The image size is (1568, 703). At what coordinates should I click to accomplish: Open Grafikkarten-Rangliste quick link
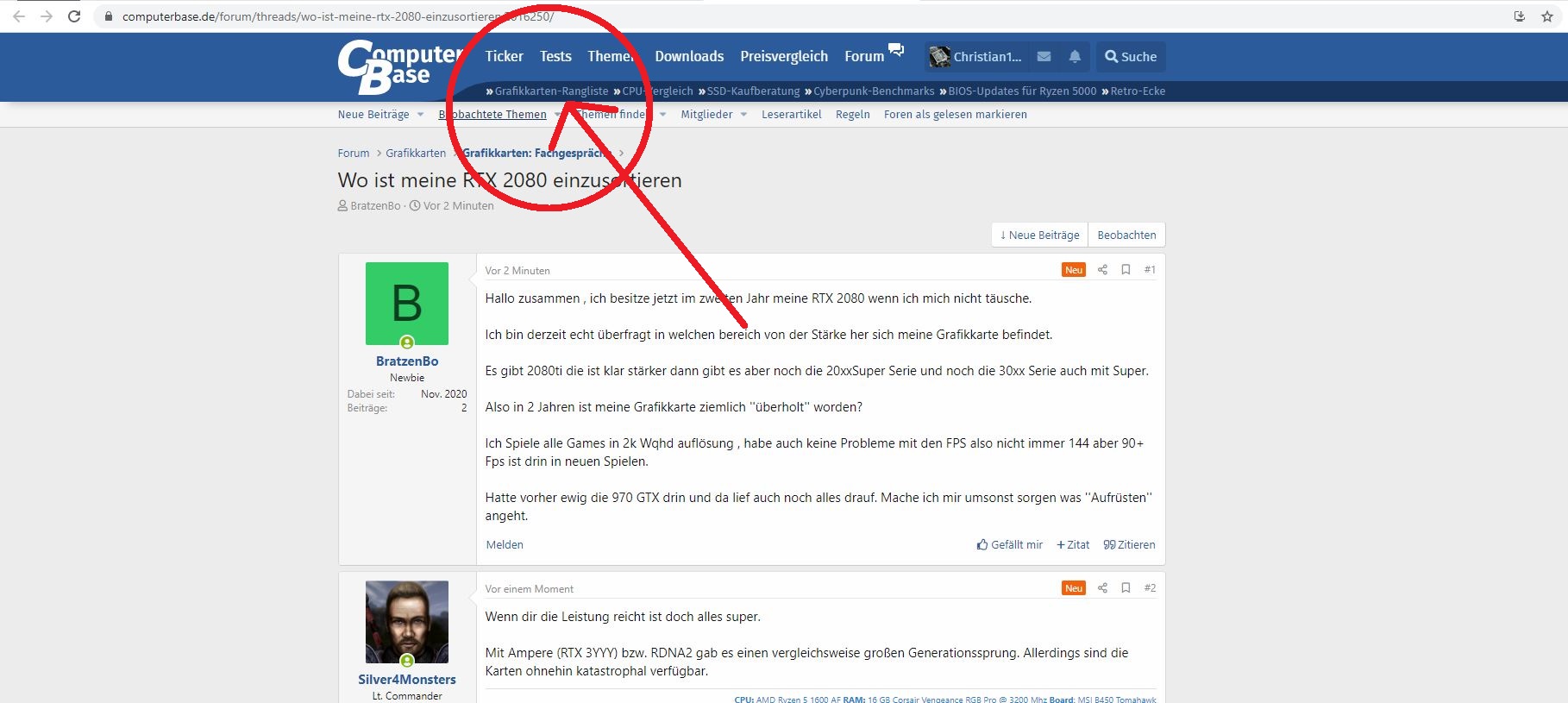click(551, 91)
